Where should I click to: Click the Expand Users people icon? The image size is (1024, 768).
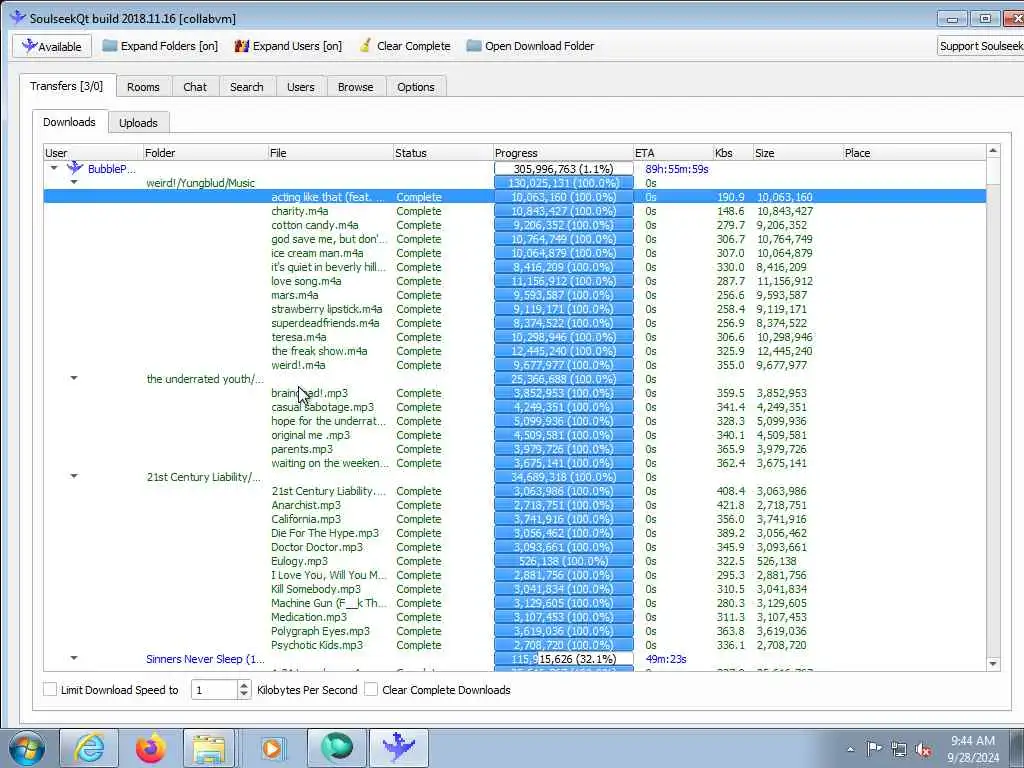click(x=242, y=46)
